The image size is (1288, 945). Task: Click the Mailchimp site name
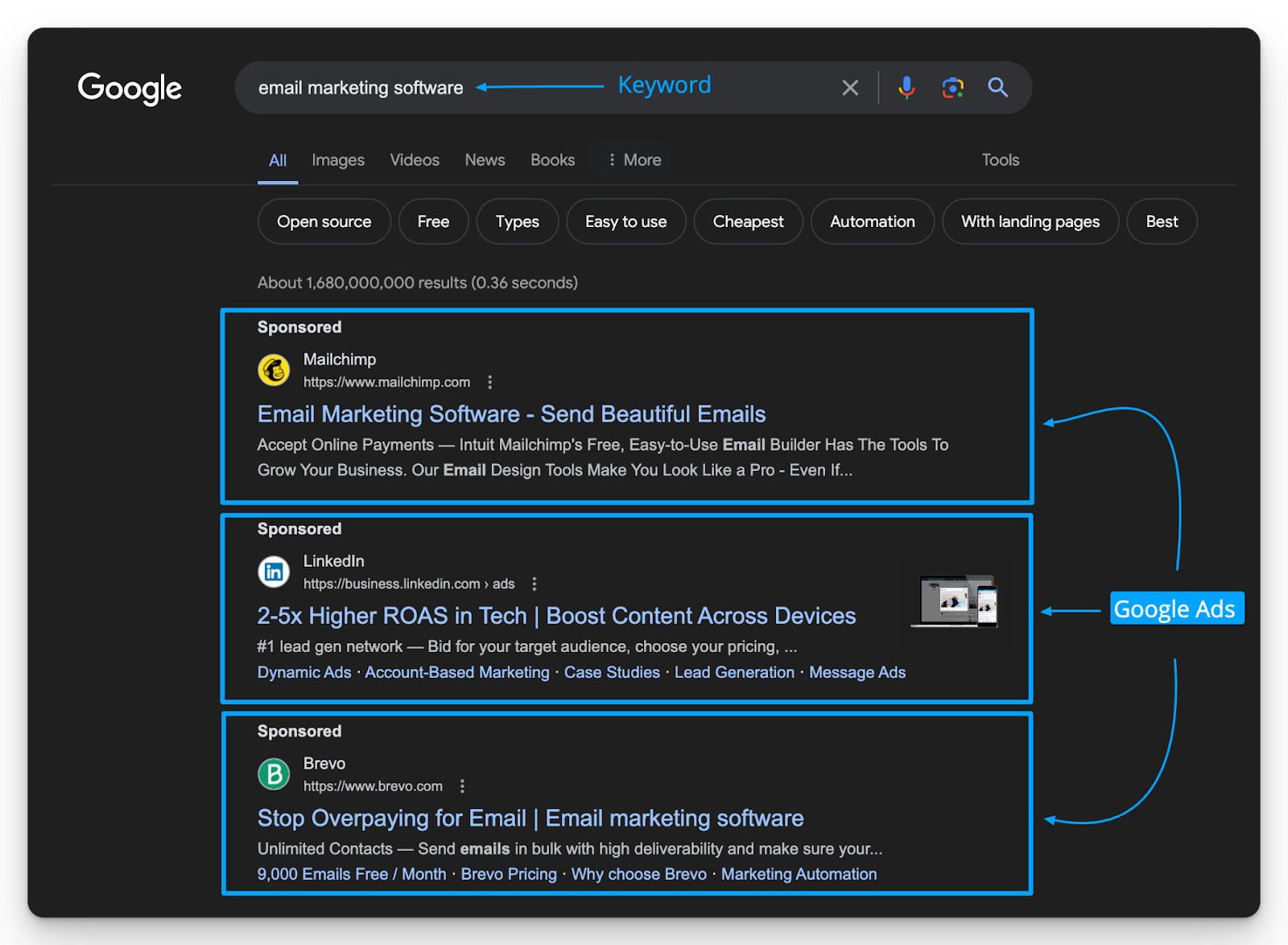(x=340, y=359)
